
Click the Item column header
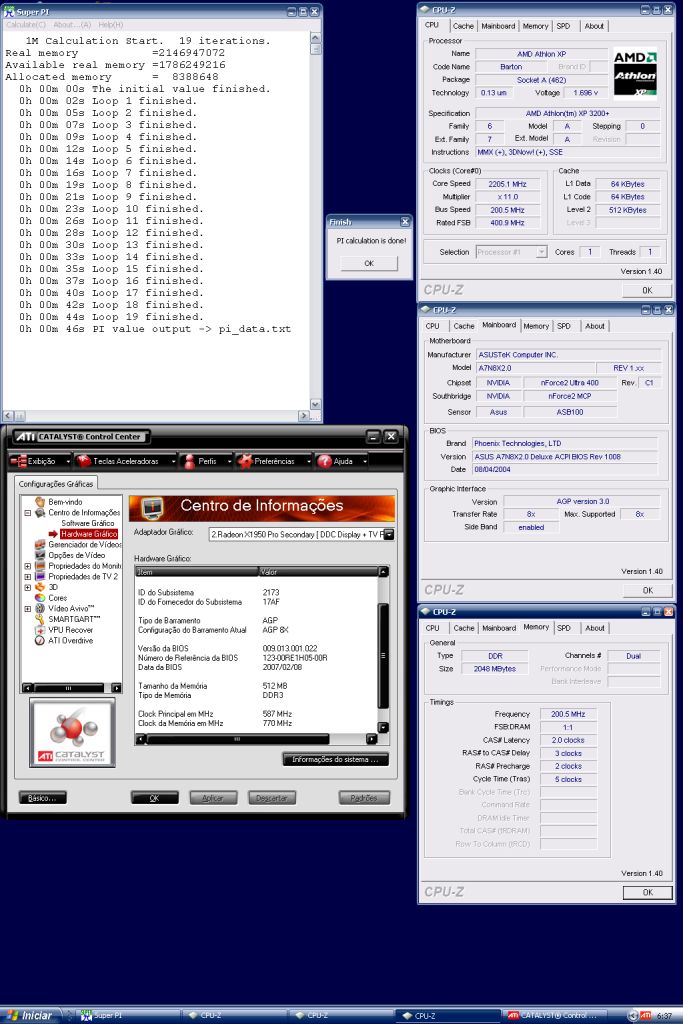coord(197,572)
